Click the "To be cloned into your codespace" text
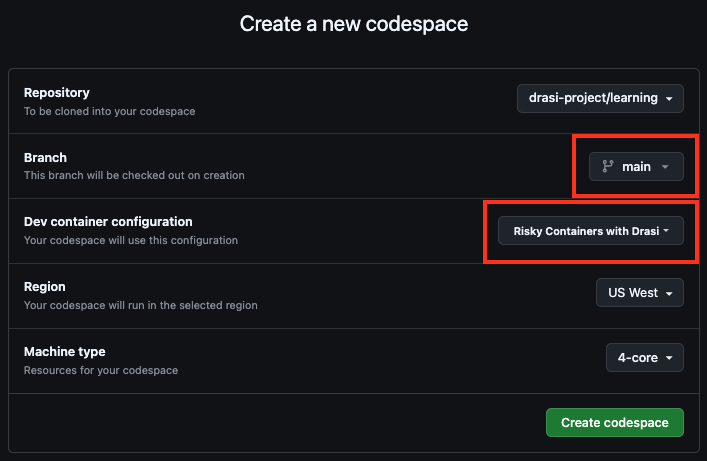The height and width of the screenshot is (461, 707). [110, 111]
